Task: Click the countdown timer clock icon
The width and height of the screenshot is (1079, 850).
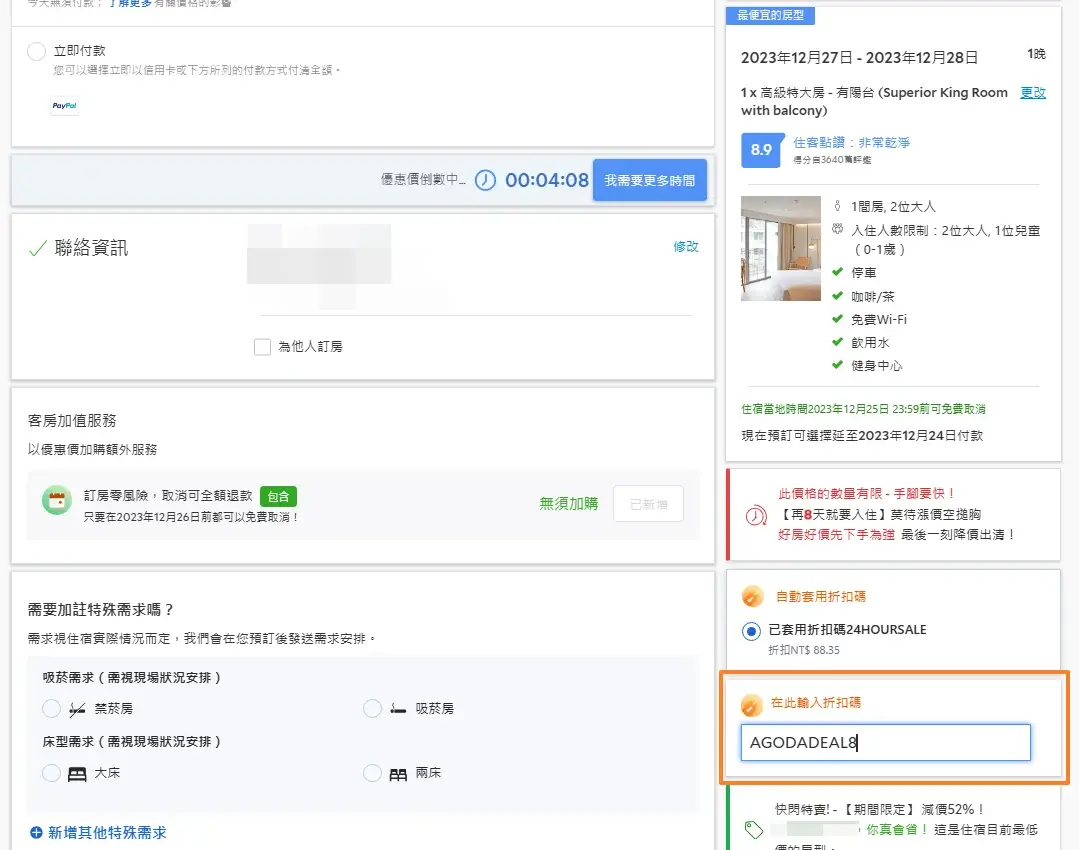Action: (485, 181)
